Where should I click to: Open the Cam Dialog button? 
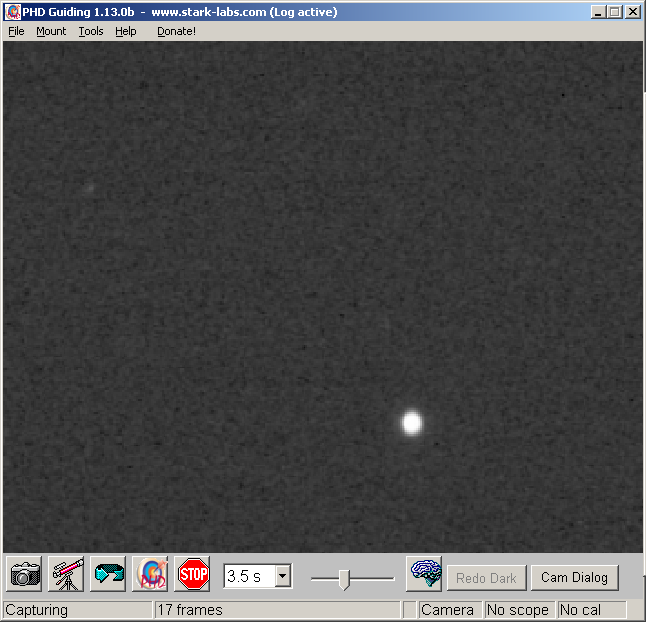point(575,578)
